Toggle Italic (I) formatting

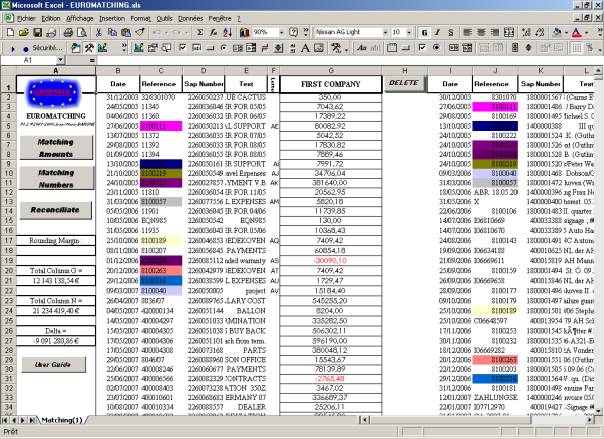(437, 32)
